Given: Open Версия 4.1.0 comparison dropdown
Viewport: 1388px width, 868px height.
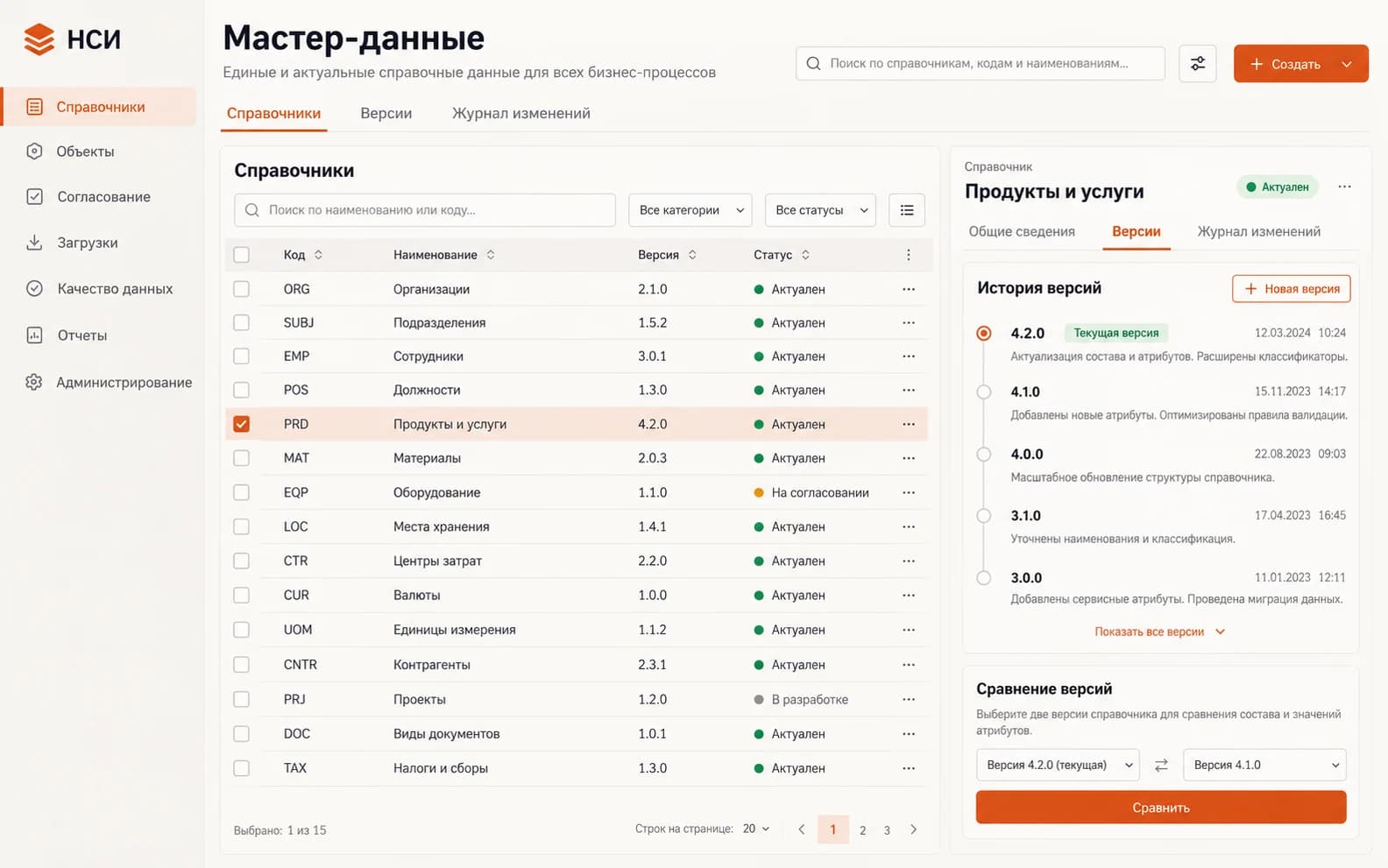Looking at the screenshot, I should 1264,766.
